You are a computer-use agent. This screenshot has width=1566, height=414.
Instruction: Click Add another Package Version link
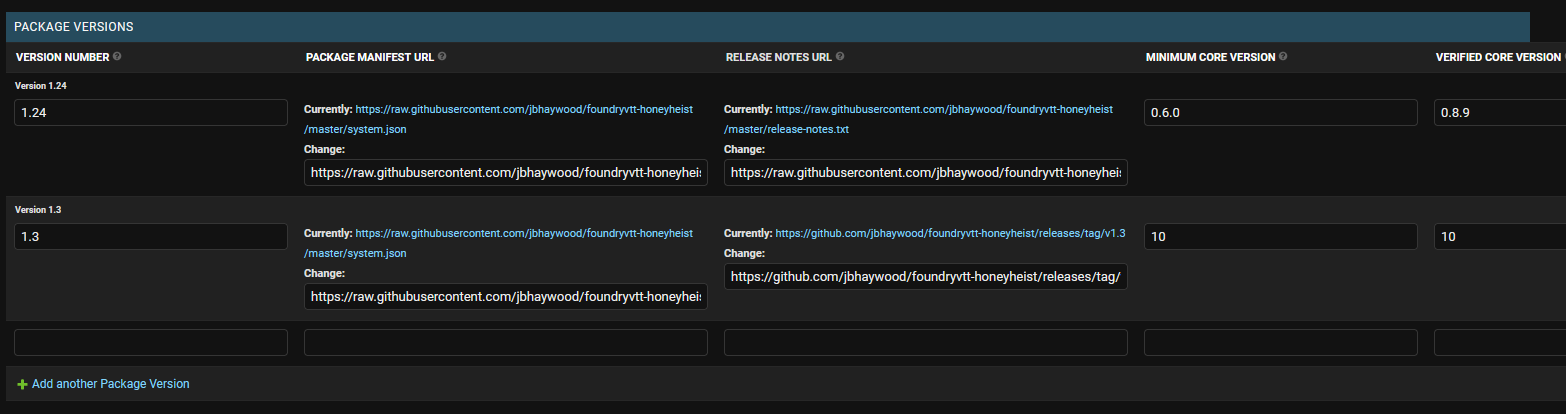point(110,384)
